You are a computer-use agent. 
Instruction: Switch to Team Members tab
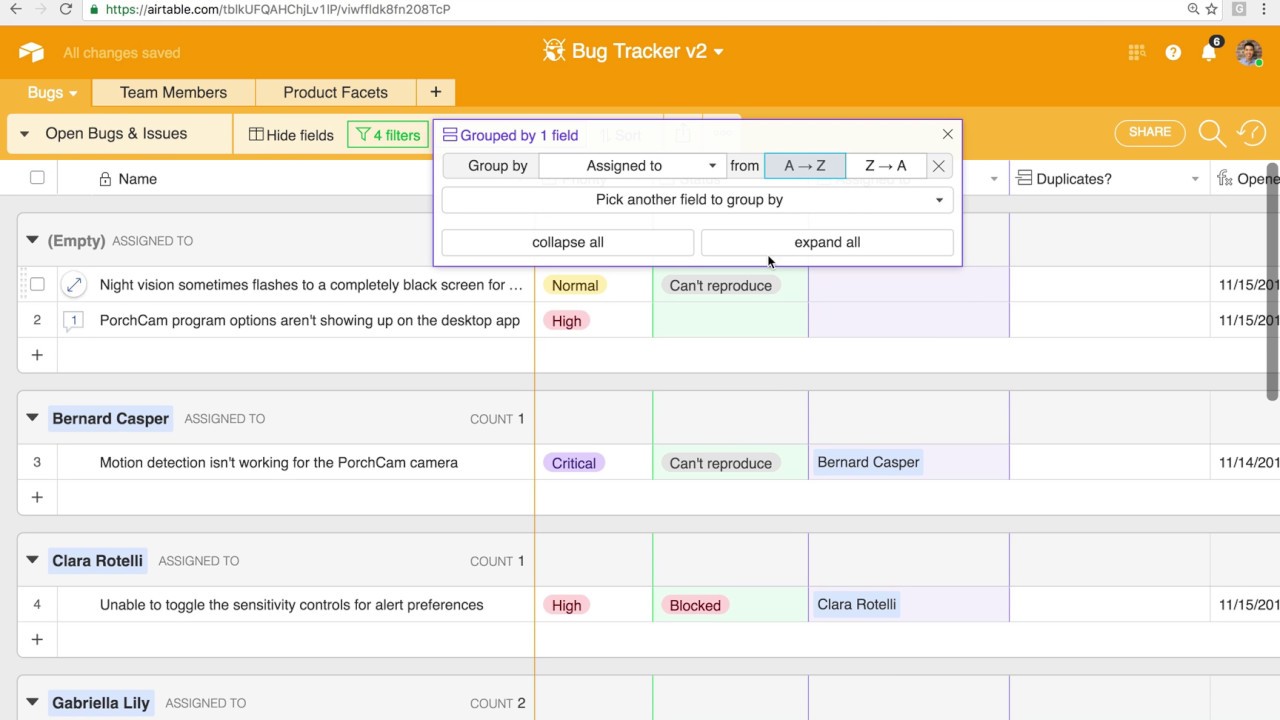[x=173, y=92]
